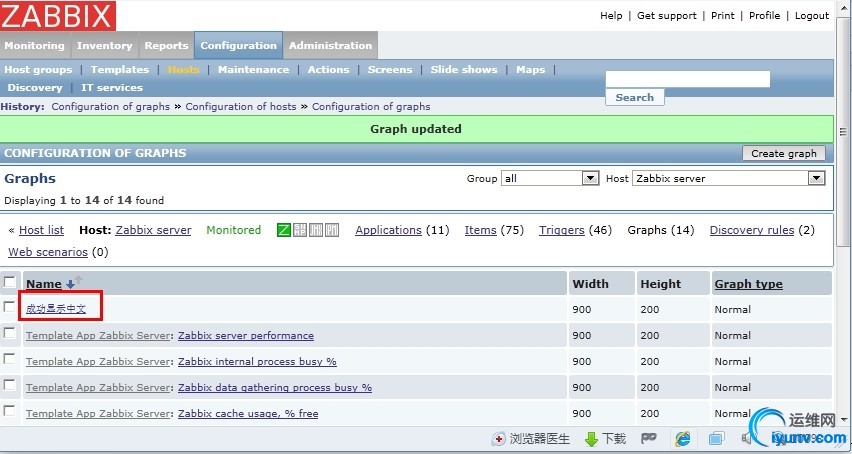Open the Help link

pyautogui.click(x=611, y=16)
